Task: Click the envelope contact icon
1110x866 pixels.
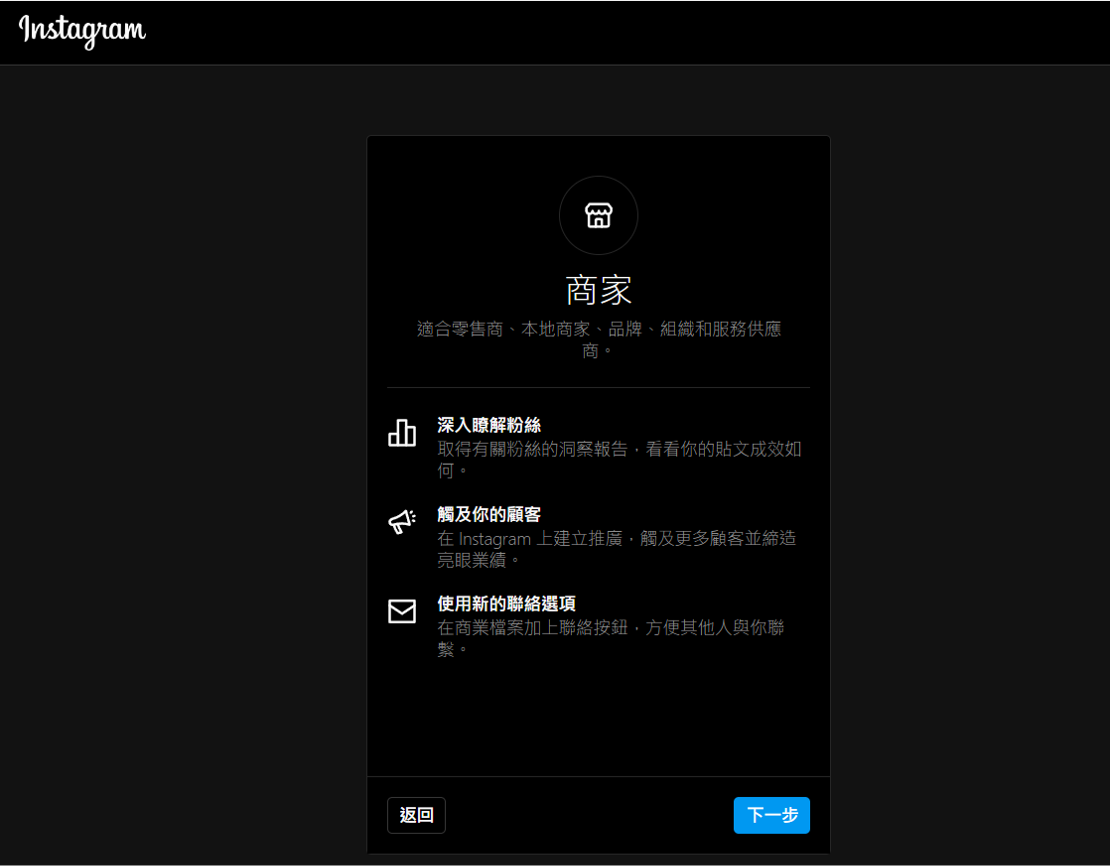Action: [402, 611]
